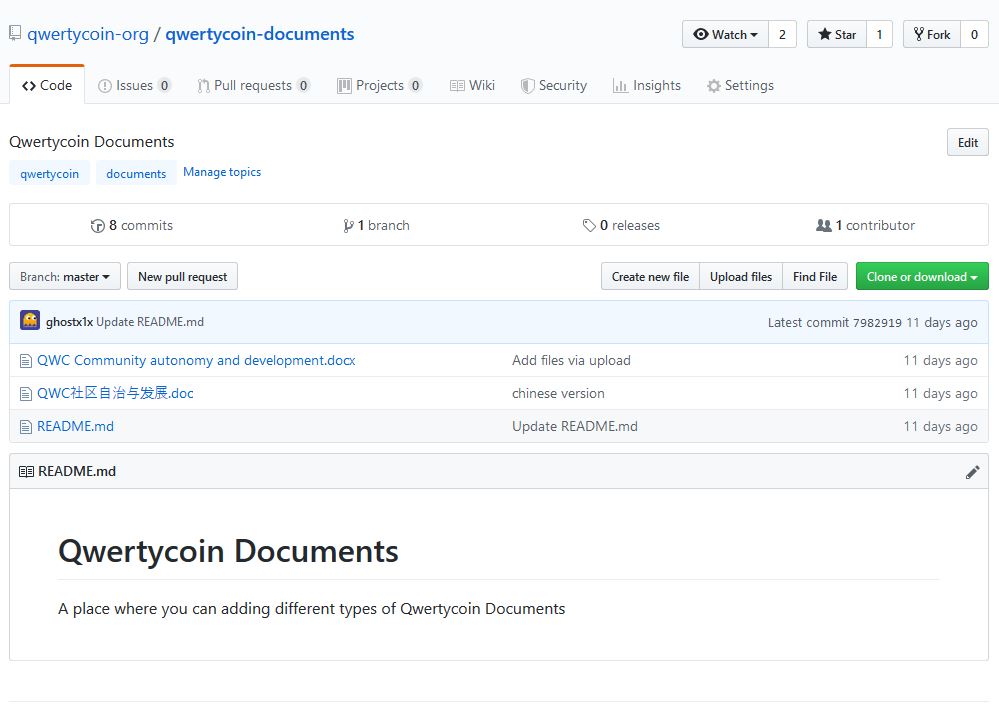Switch to the Issues tab

[134, 85]
